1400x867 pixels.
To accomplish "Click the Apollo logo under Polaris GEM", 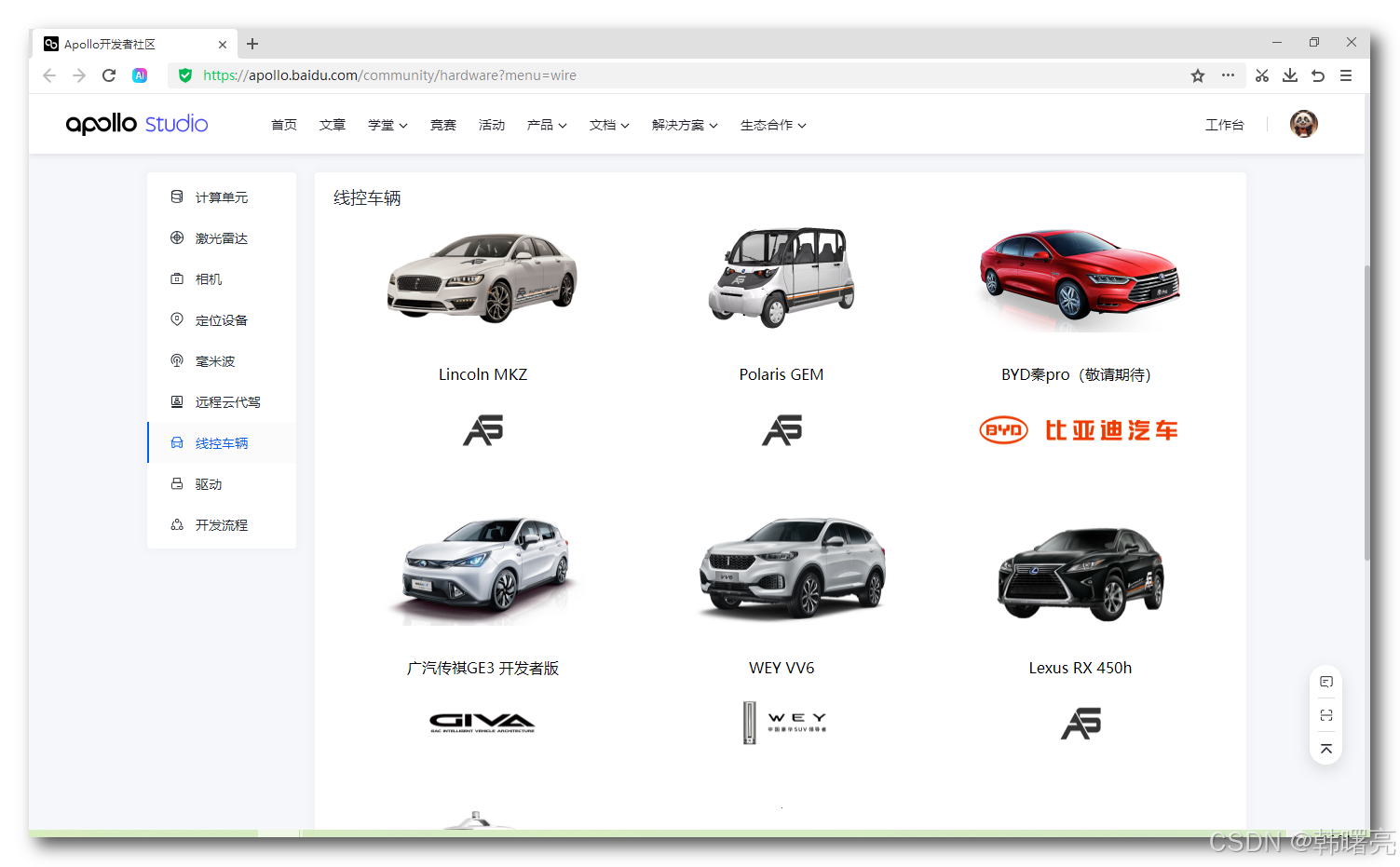I will pos(782,430).
